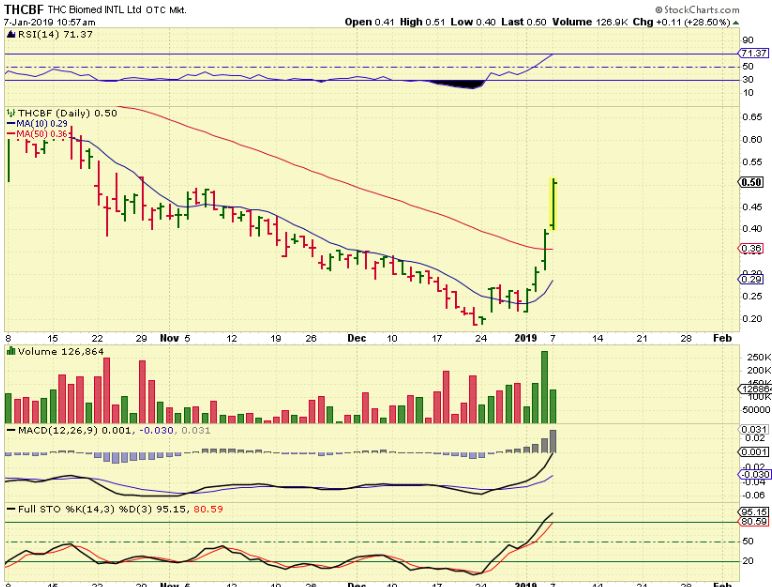This screenshot has width=772, height=587.
Task: Click the 'Chg +0.11 (+28.50%)' header value
Action: pos(681,22)
